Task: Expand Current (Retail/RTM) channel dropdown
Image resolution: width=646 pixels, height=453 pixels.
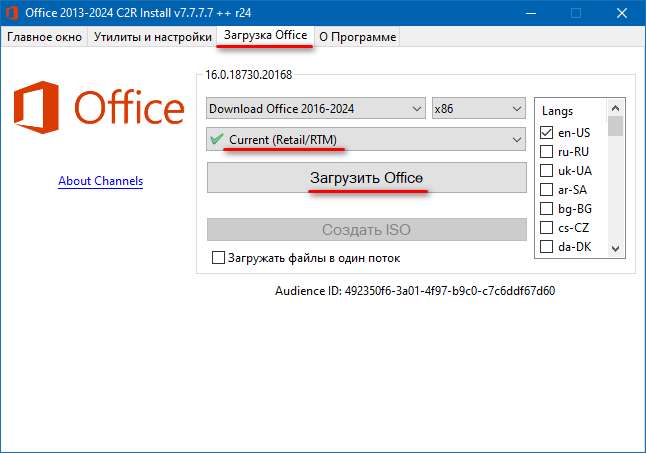Action: click(366, 139)
